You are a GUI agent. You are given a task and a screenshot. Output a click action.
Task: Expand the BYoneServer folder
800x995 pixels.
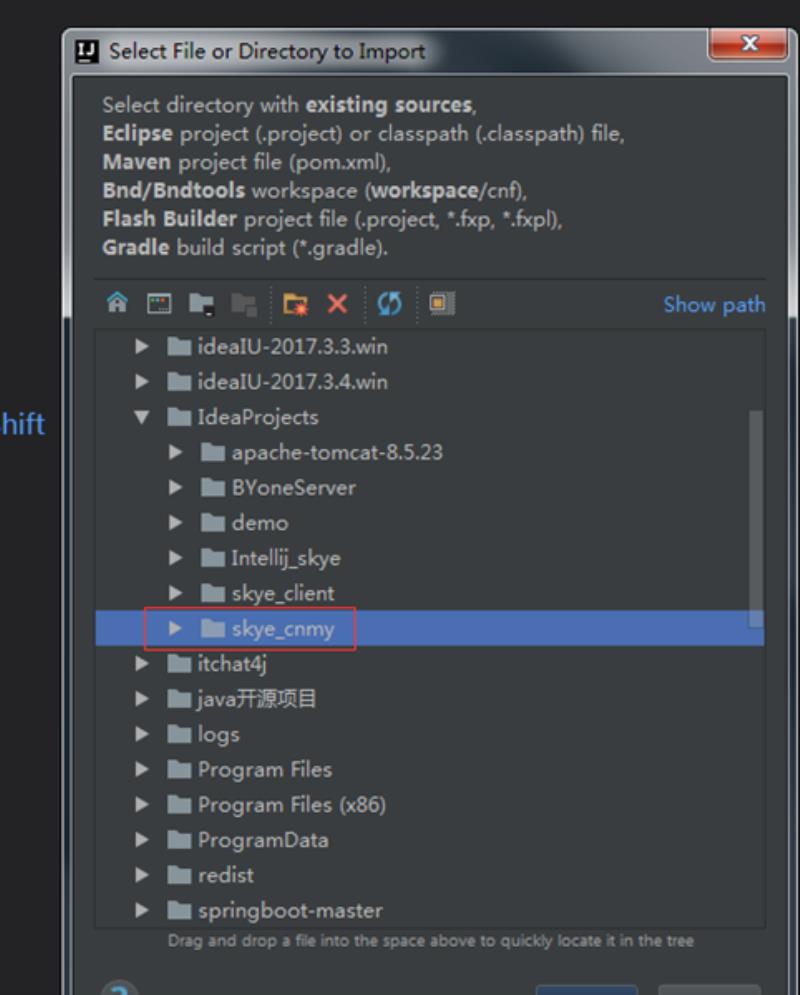coord(176,487)
